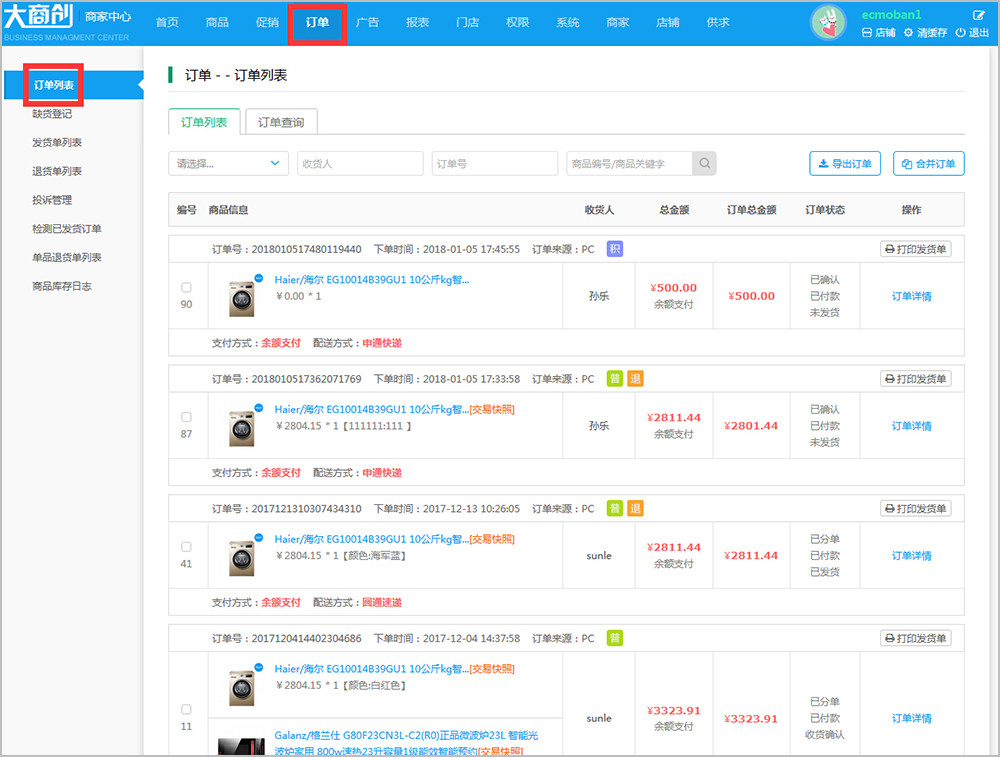This screenshot has height=757, width=1000.
Task: Click the 导出订单 button
Action: 845,163
